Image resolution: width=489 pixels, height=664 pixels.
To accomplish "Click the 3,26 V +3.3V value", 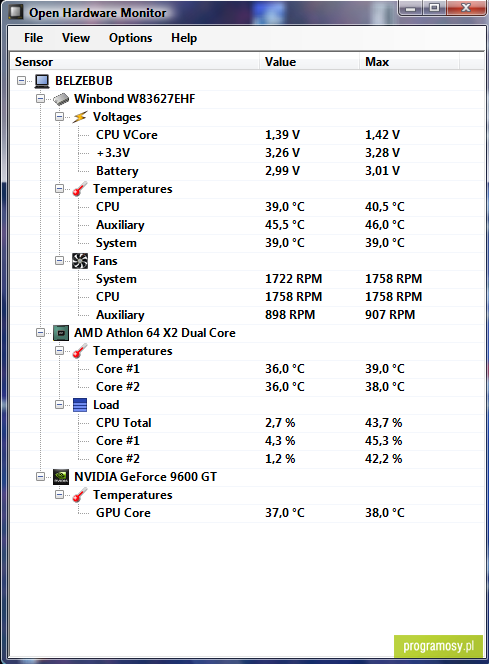I will point(282,153).
